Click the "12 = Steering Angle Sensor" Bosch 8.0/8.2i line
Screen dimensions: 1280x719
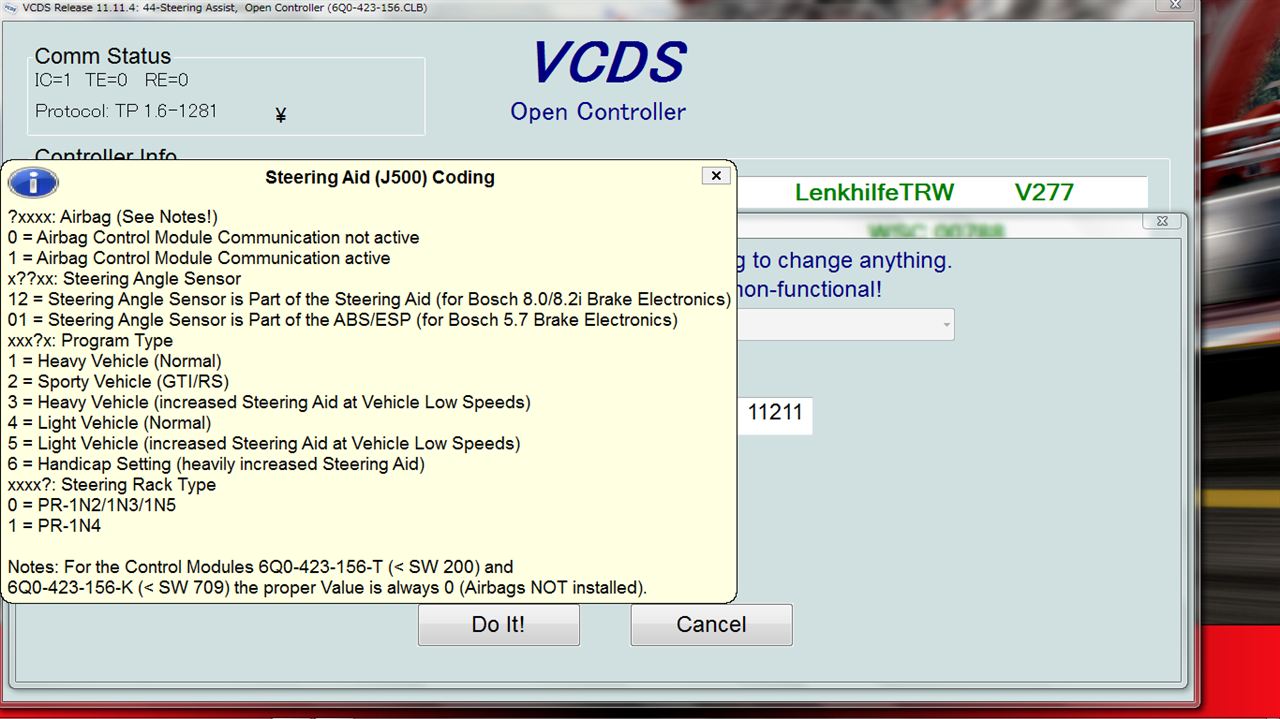(369, 299)
